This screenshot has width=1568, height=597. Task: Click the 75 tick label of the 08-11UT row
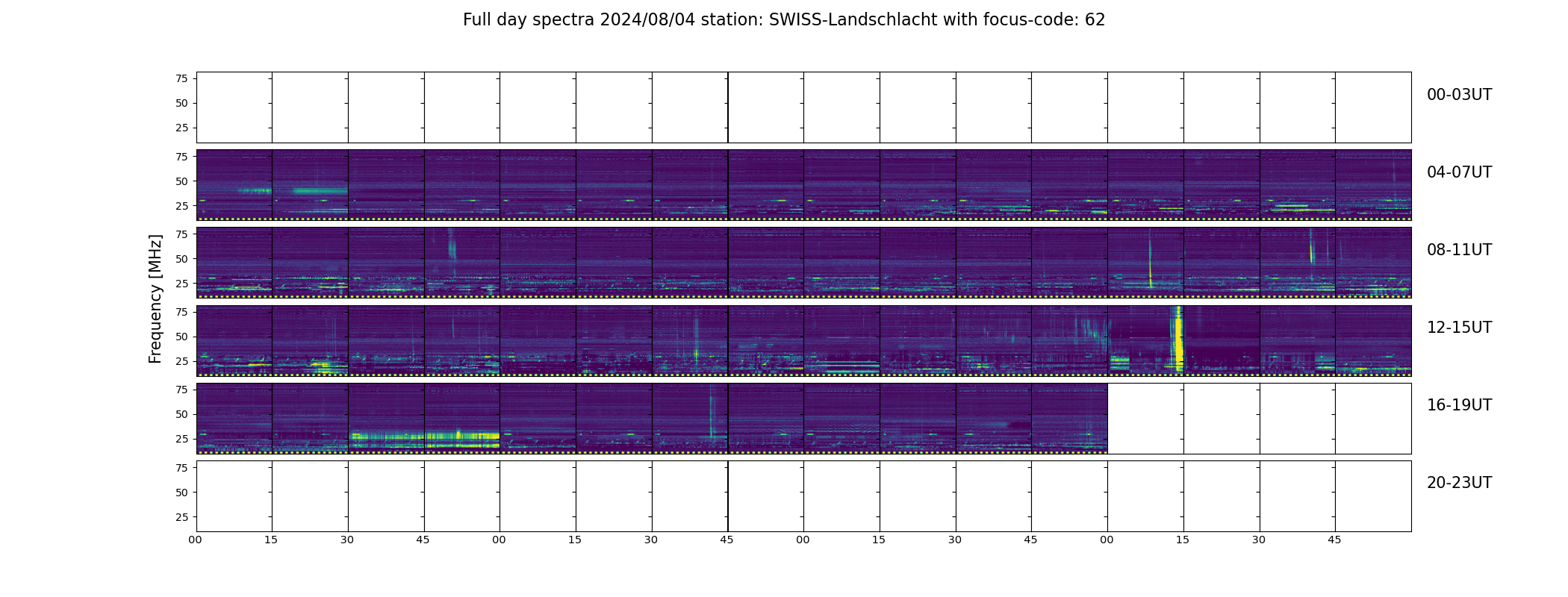click(181, 234)
